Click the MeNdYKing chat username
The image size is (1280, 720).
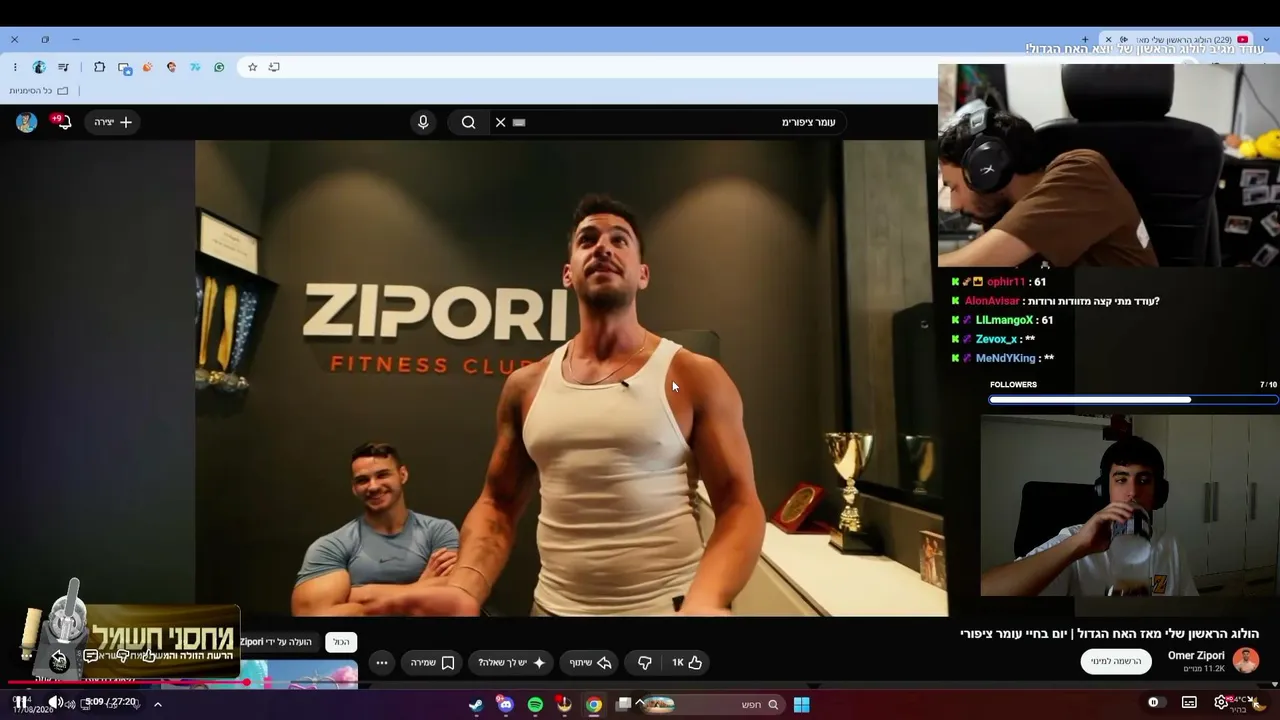[1005, 358]
